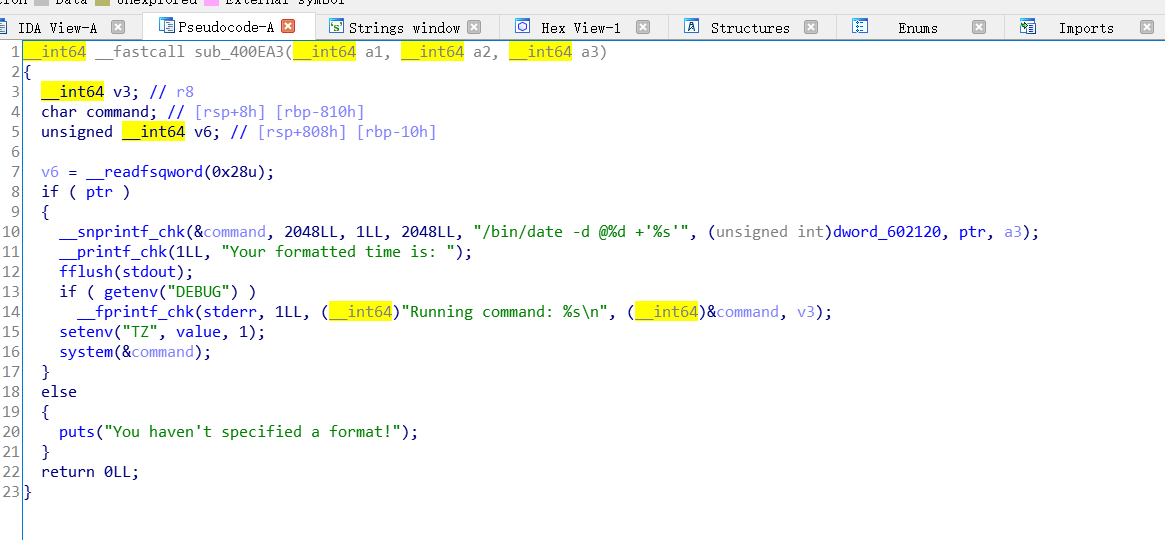Select variable v3 in its declaration
This screenshot has height=540, width=1165.
coord(122,91)
